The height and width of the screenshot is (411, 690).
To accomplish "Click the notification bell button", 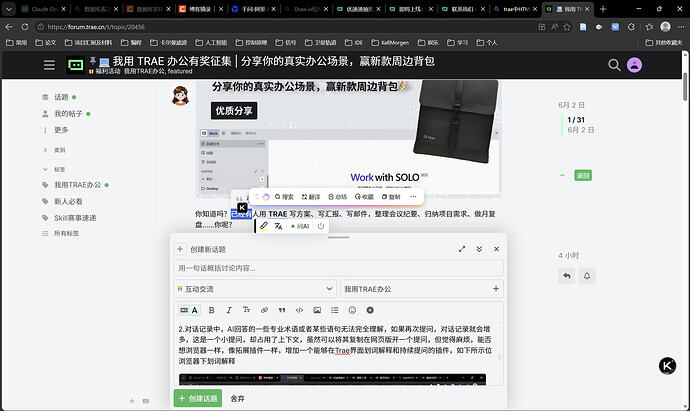I will (587, 276).
